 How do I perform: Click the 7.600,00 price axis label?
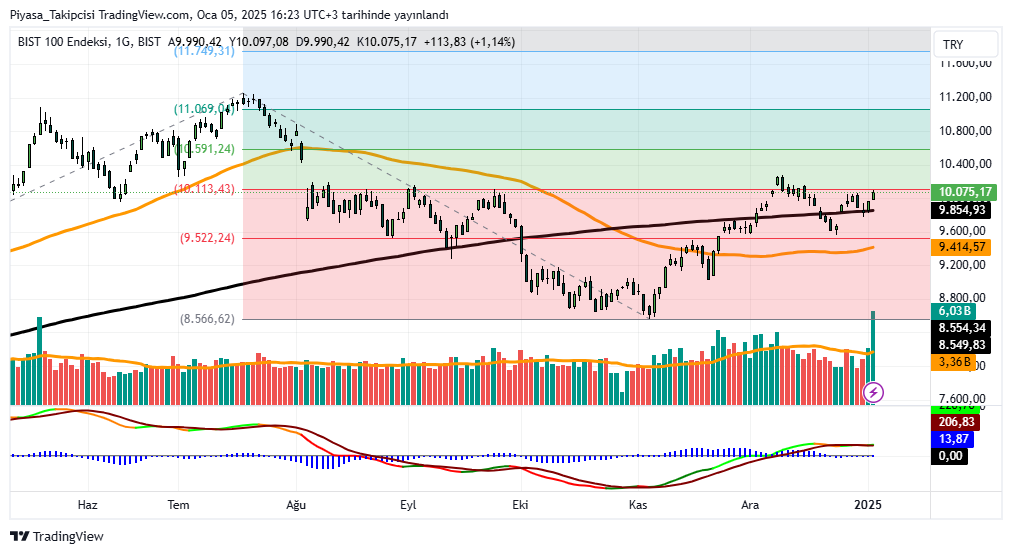pyautogui.click(x=962, y=398)
